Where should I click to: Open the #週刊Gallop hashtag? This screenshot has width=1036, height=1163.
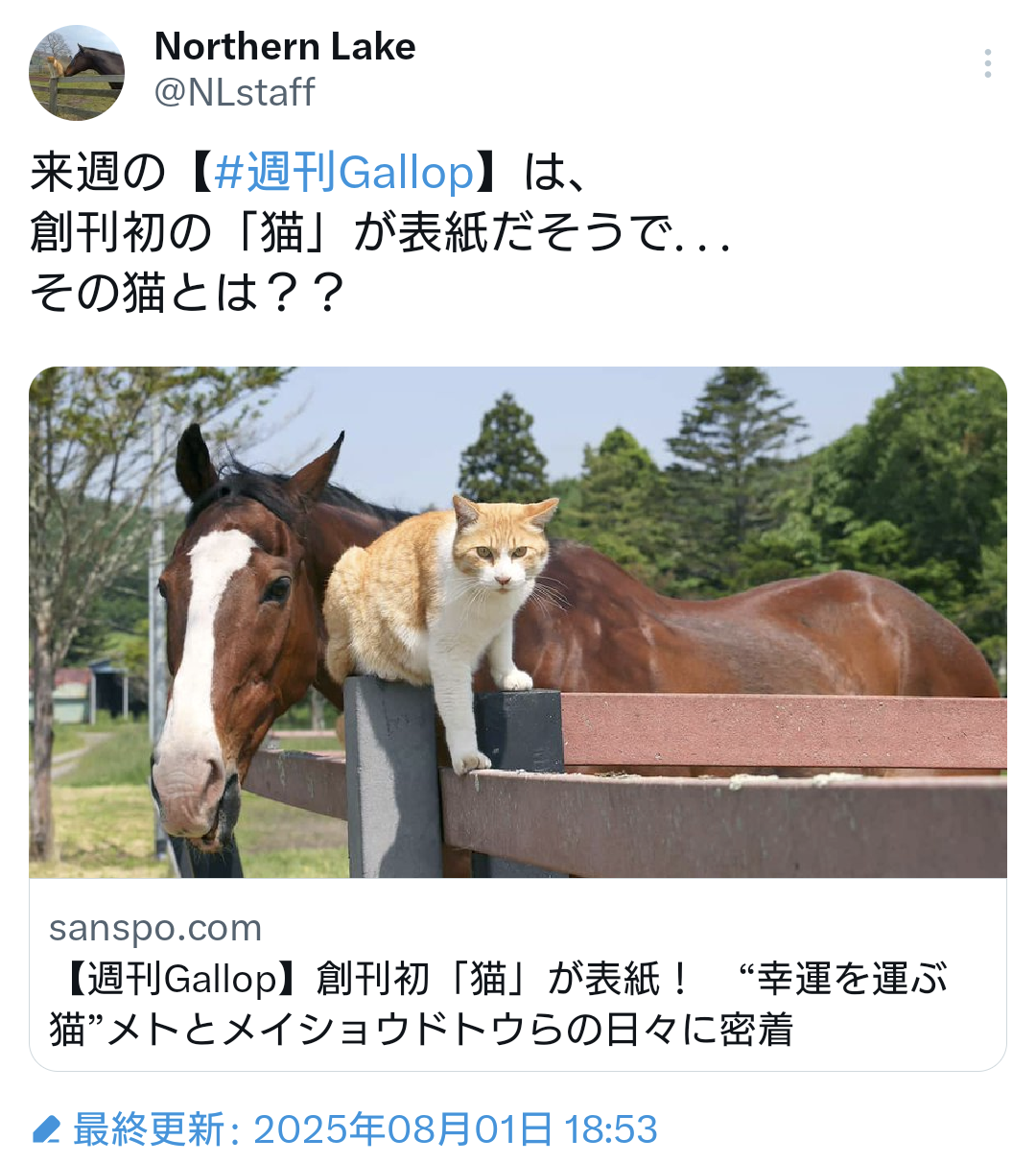344,173
